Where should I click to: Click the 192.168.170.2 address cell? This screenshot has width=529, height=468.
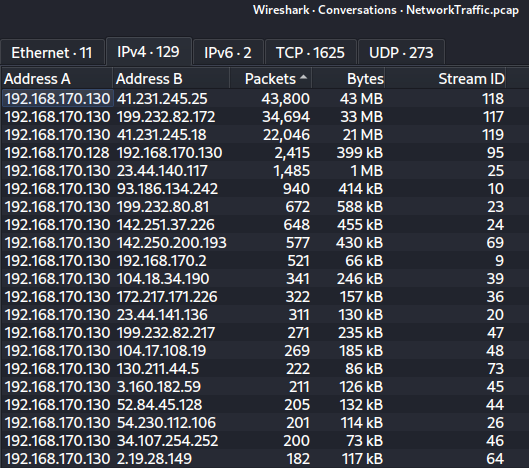(162, 260)
